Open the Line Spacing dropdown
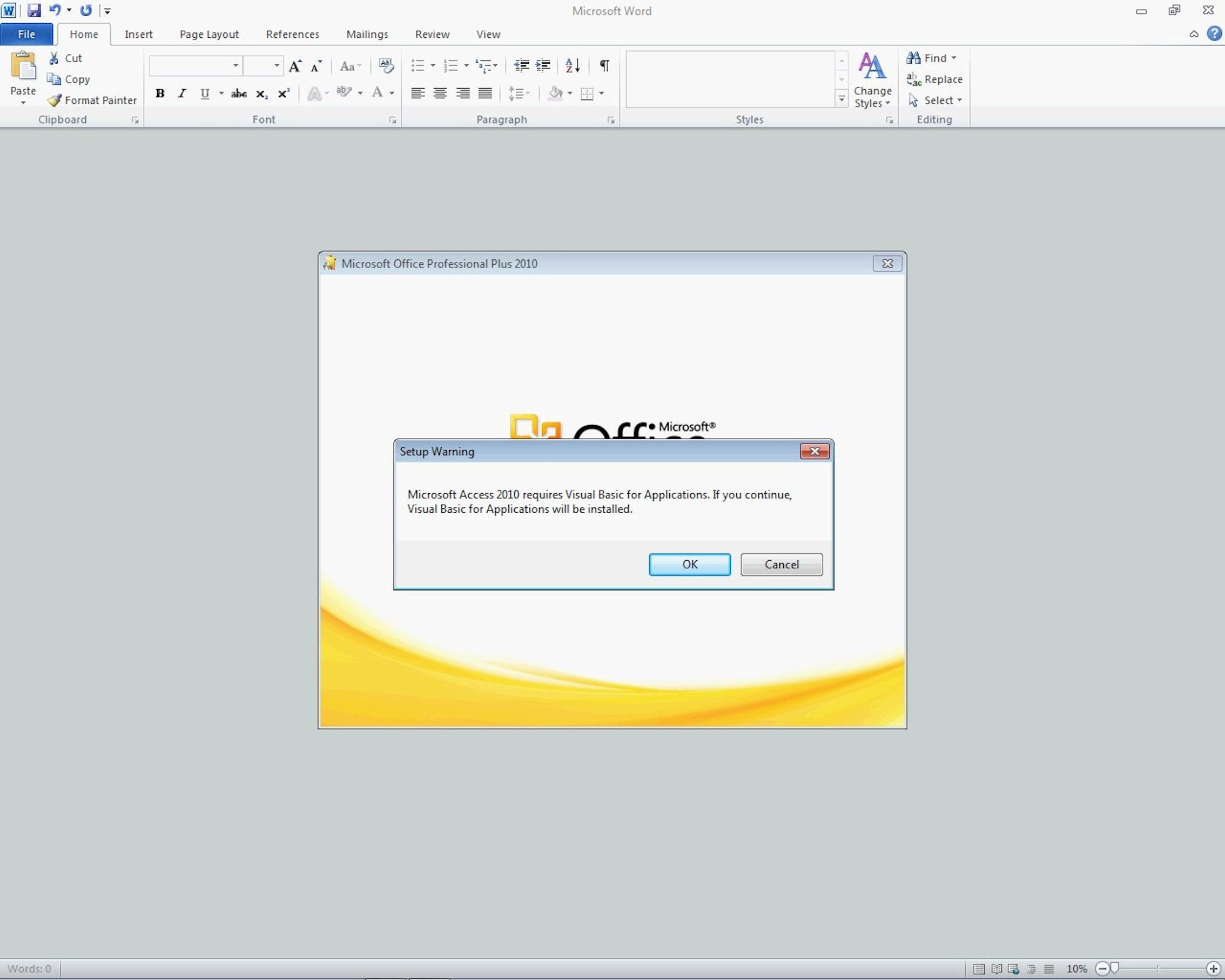 click(x=519, y=93)
